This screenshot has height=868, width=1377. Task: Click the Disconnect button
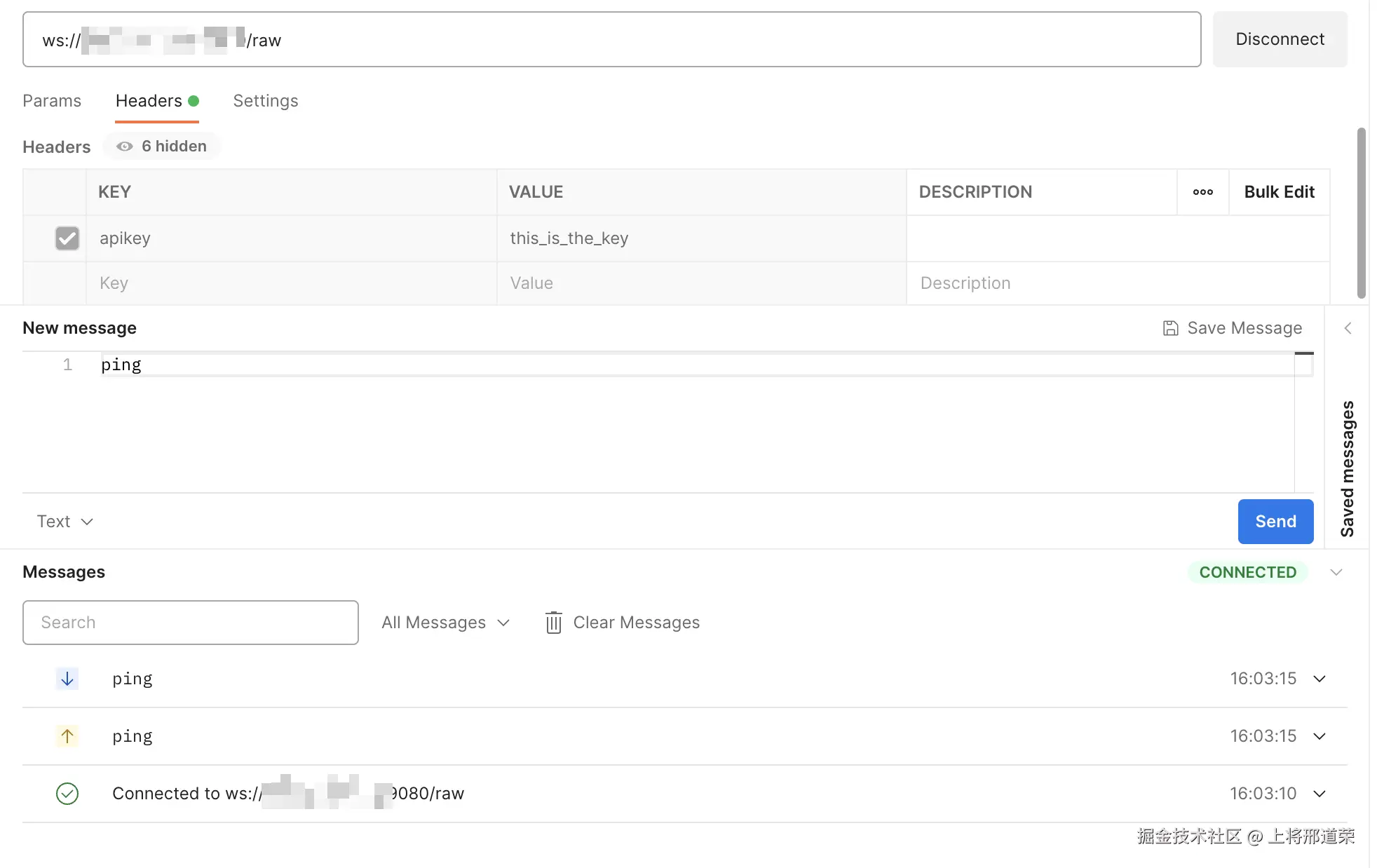coord(1280,39)
